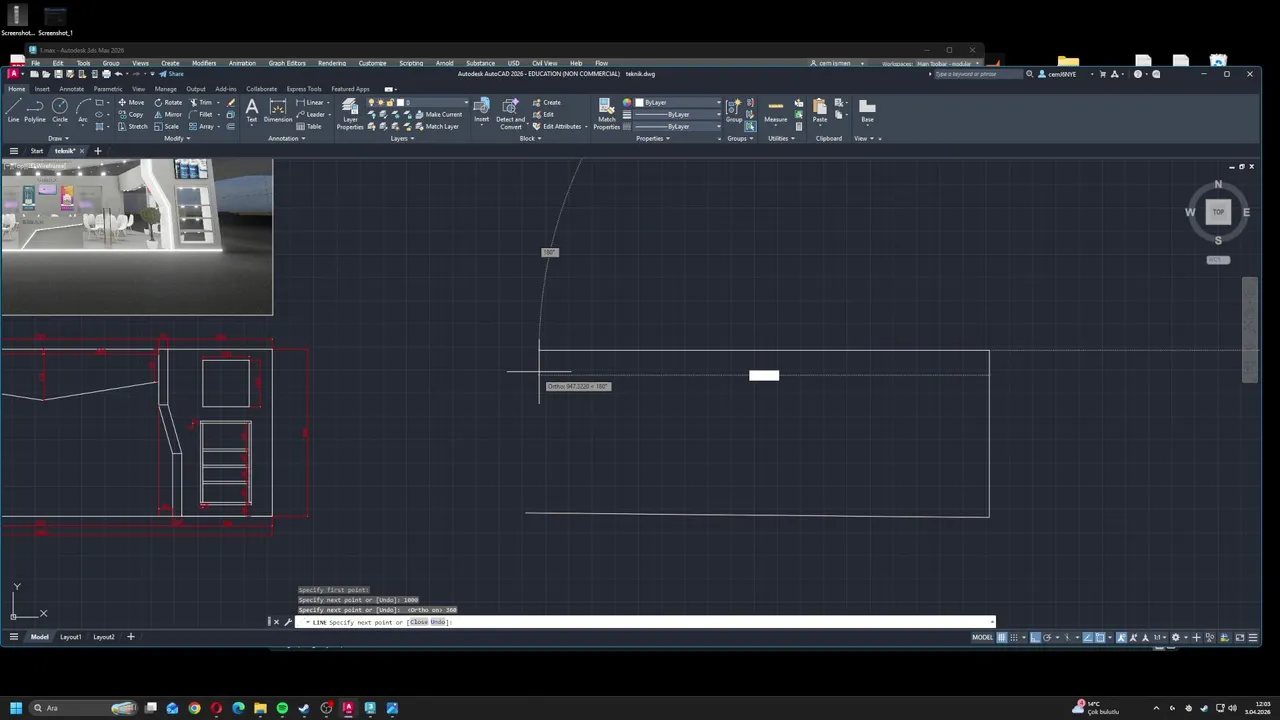1280x720 pixels.
Task: Open the Parametric ribbon tab
Action: tap(108, 89)
